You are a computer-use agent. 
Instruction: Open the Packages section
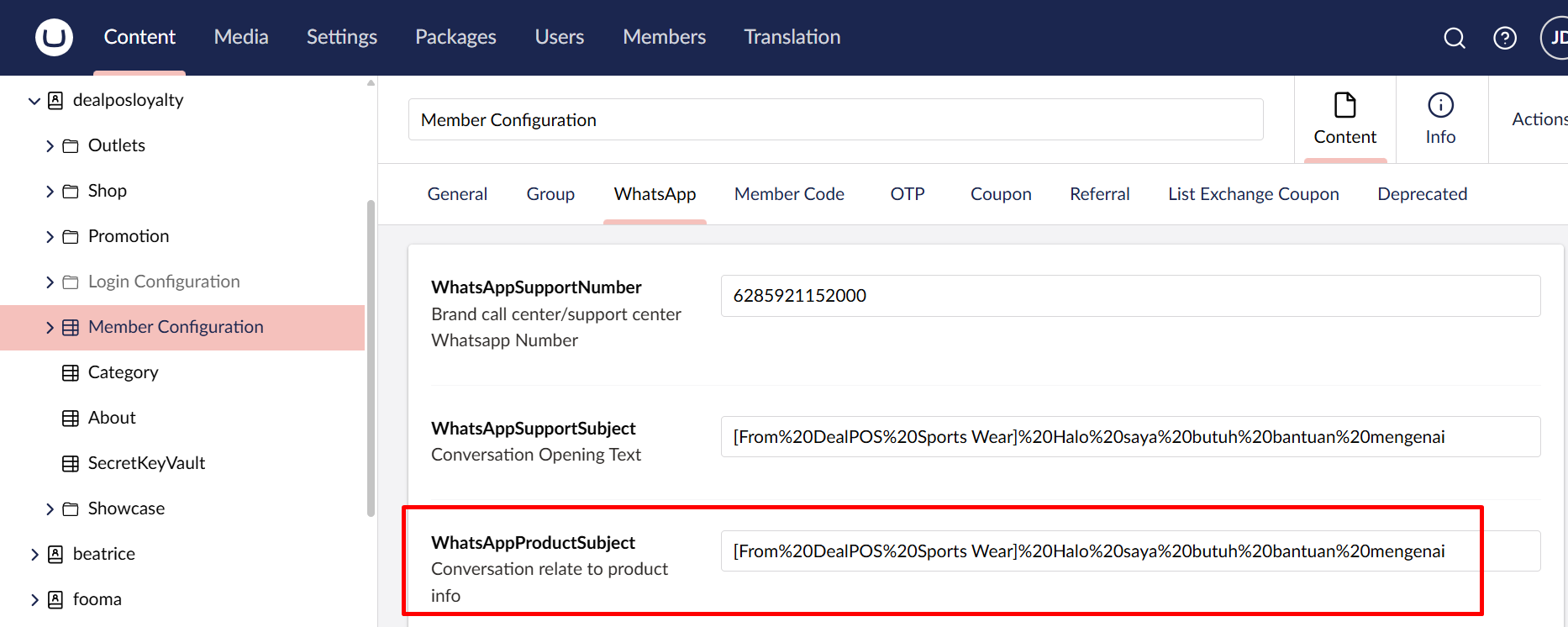point(455,37)
